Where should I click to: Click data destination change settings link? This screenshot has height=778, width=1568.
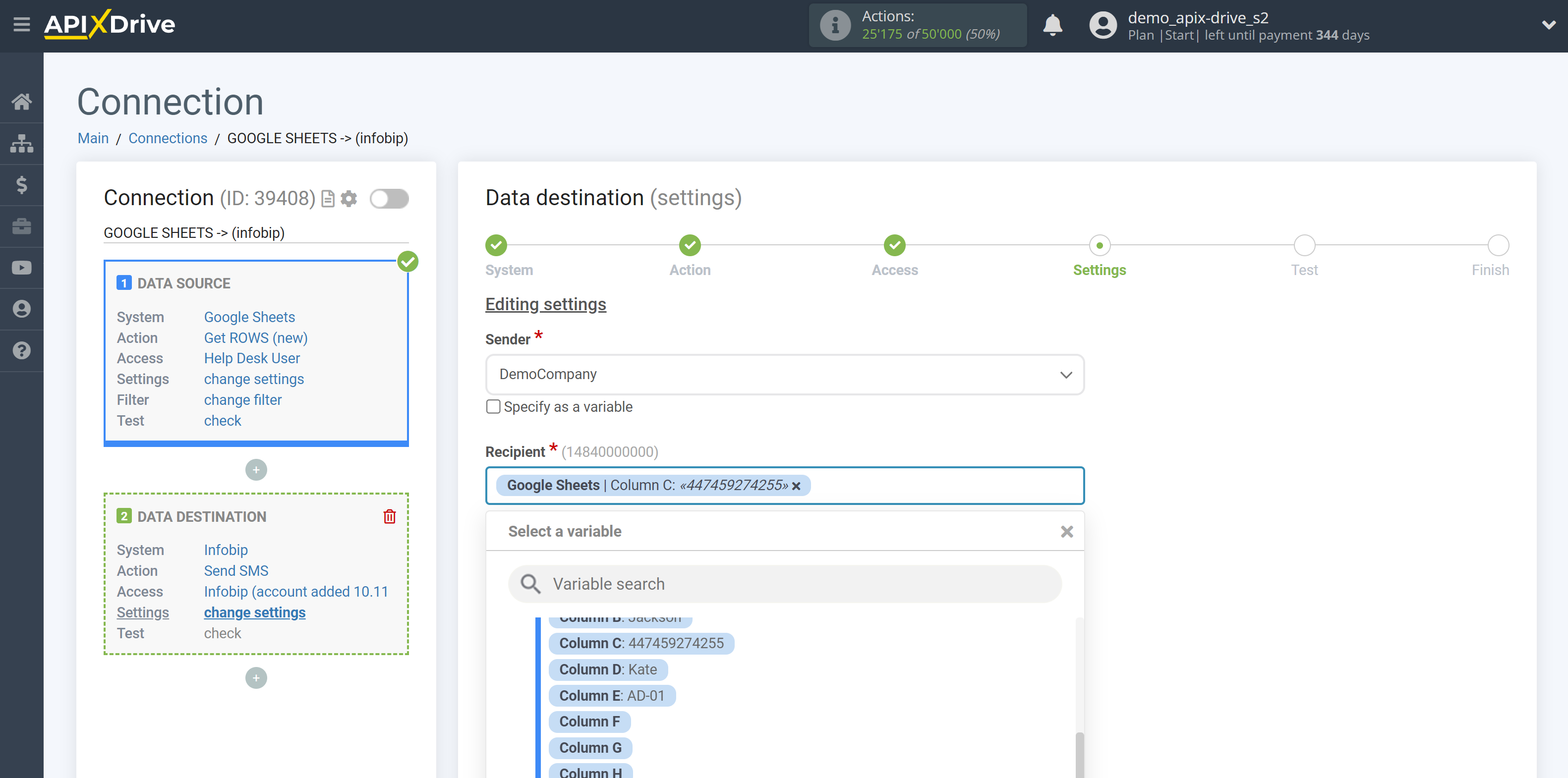pyautogui.click(x=254, y=612)
